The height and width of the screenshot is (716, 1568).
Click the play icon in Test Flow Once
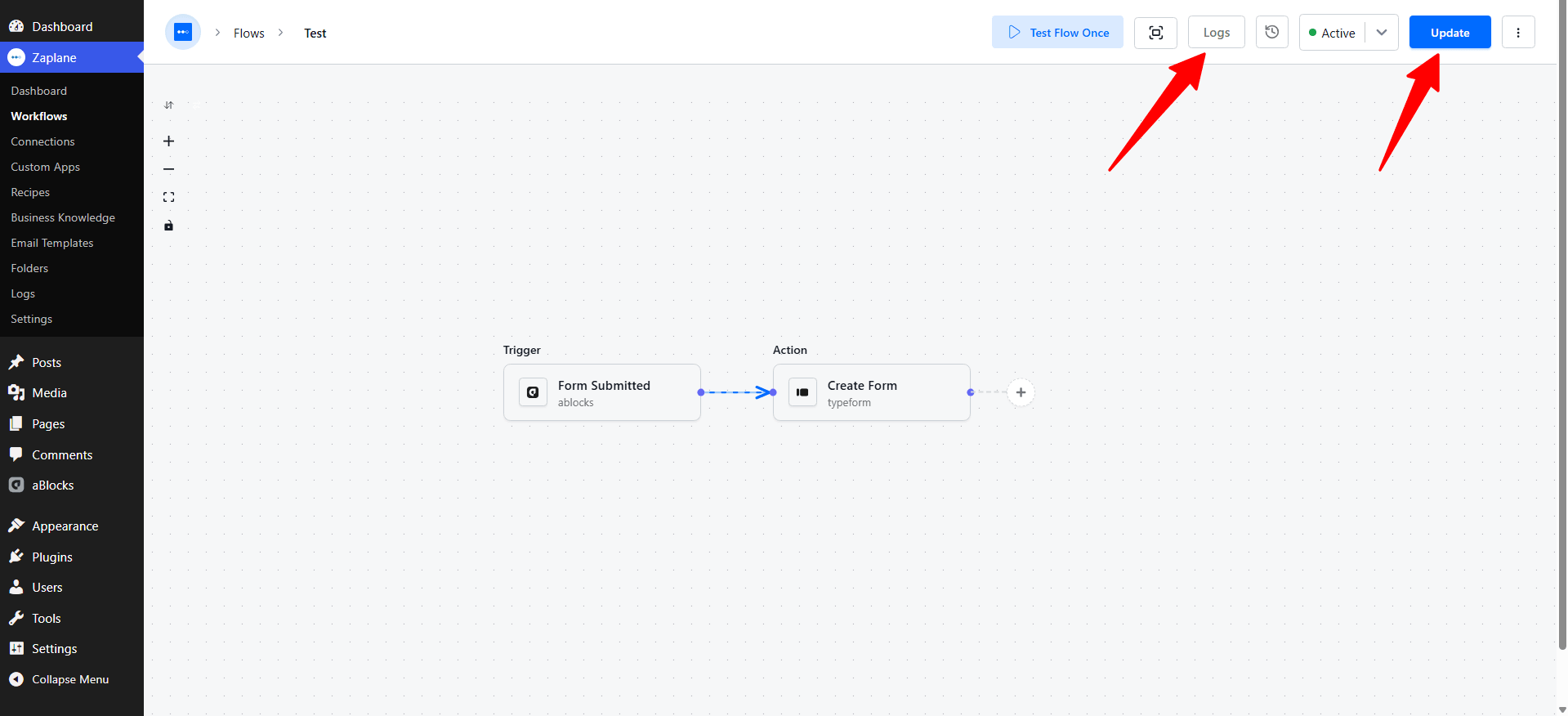coord(1014,33)
